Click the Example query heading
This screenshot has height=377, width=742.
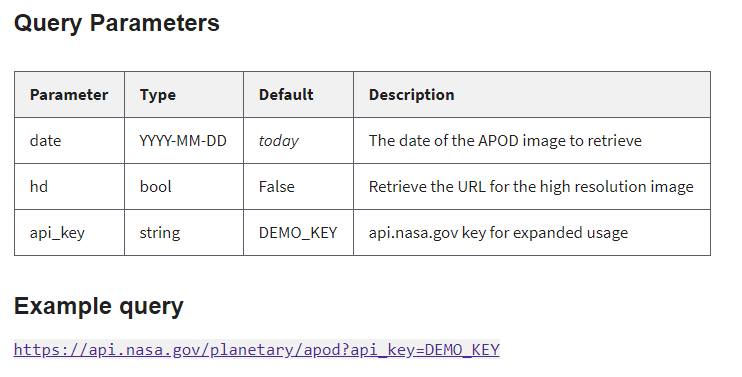click(99, 307)
